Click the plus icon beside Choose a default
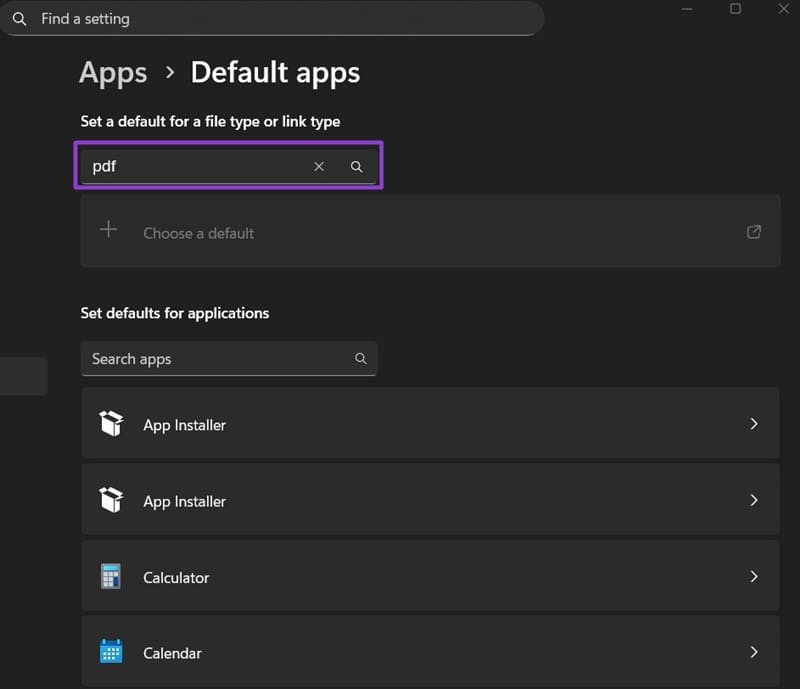 pos(109,230)
